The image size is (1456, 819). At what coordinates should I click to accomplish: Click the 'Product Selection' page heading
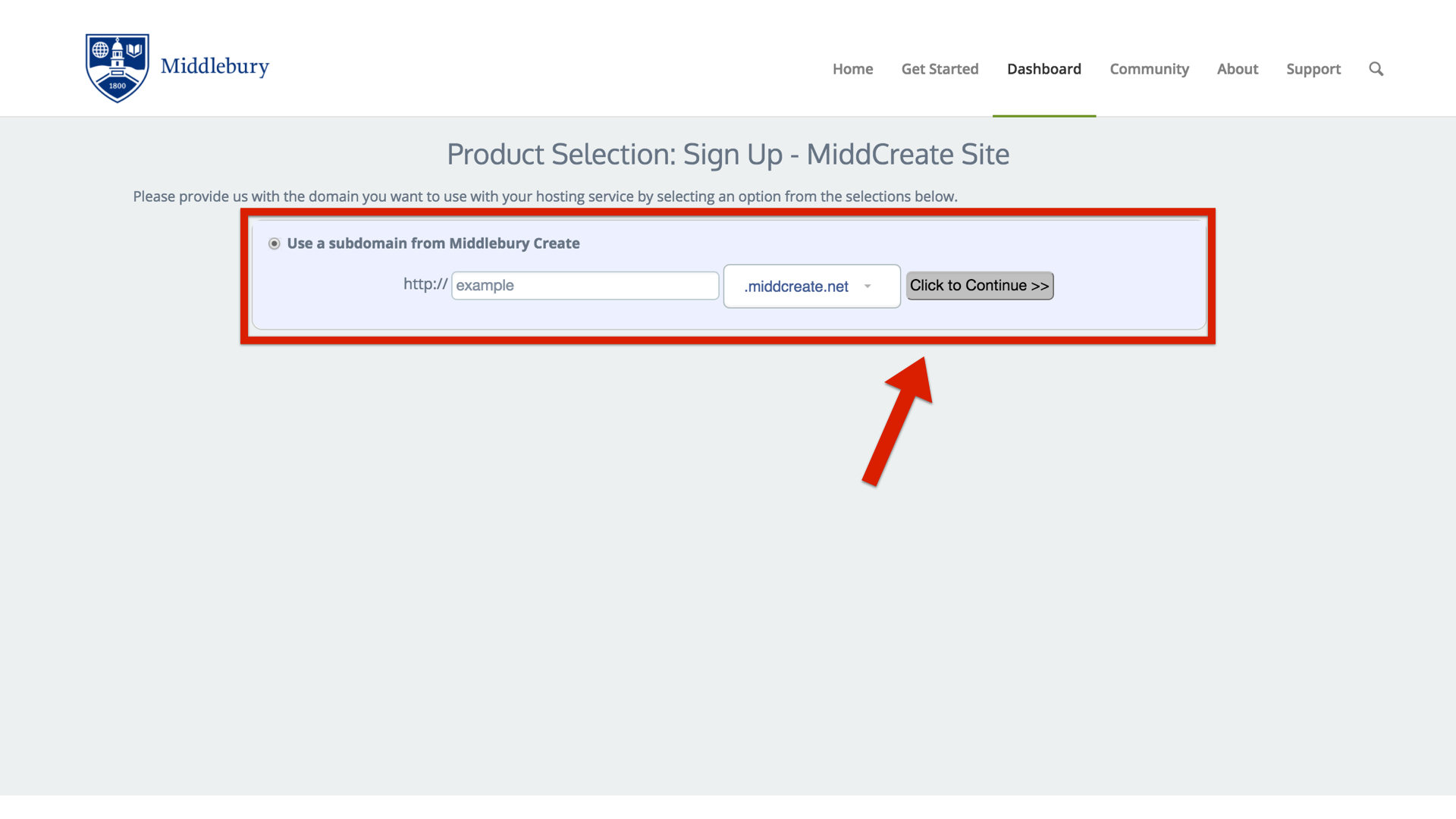coord(727,155)
